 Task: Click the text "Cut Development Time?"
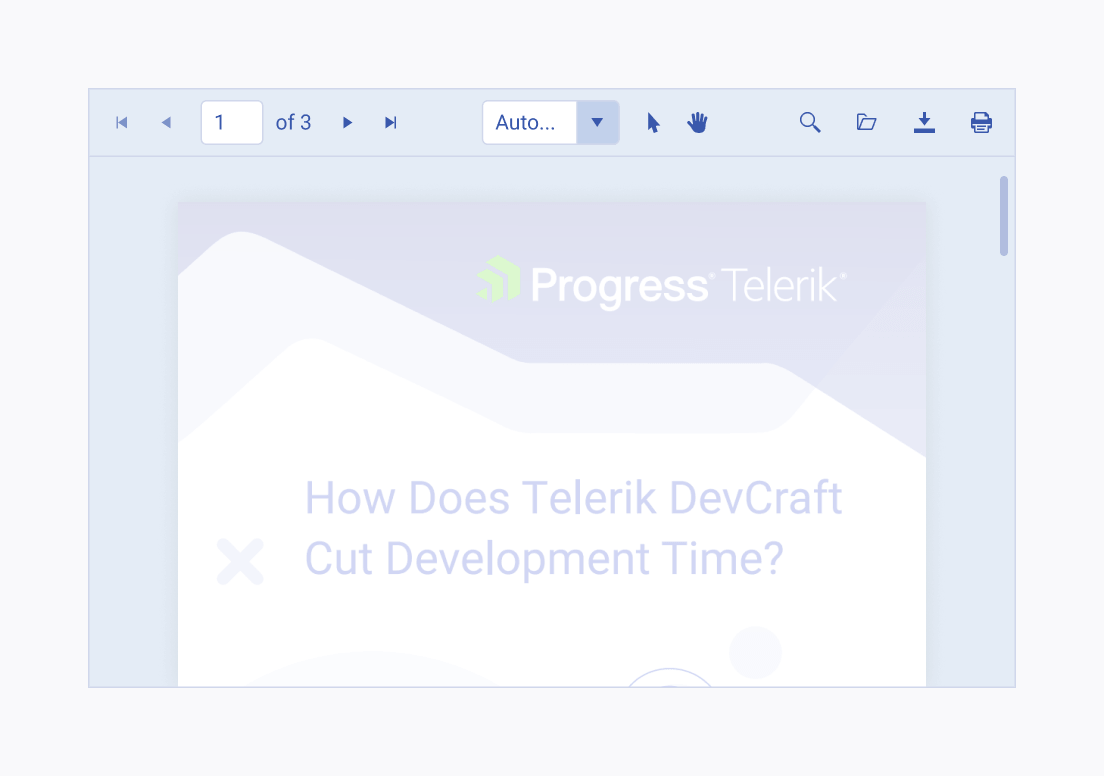point(544,558)
